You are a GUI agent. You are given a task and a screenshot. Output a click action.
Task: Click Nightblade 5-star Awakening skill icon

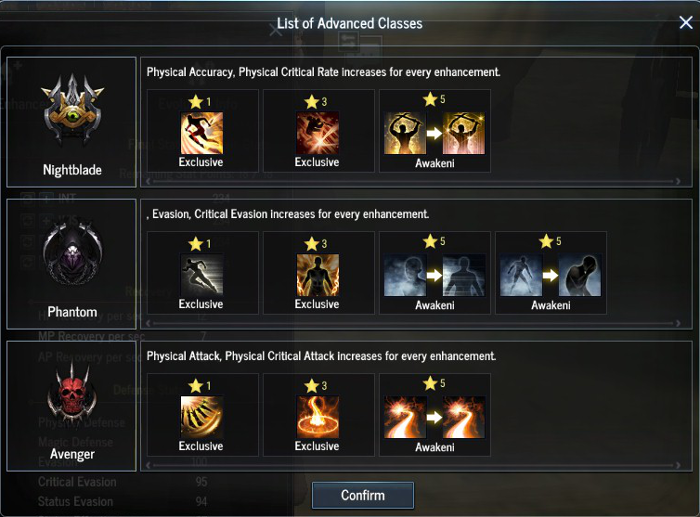(x=434, y=133)
